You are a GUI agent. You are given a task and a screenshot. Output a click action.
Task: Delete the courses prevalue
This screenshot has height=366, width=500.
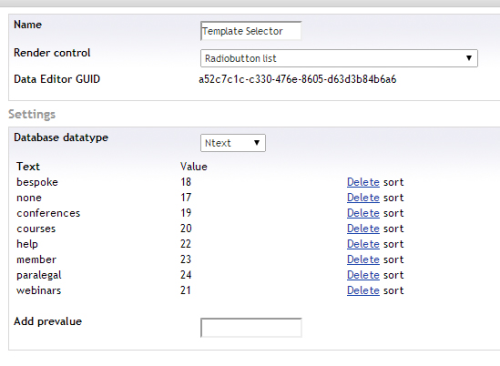[363, 228]
